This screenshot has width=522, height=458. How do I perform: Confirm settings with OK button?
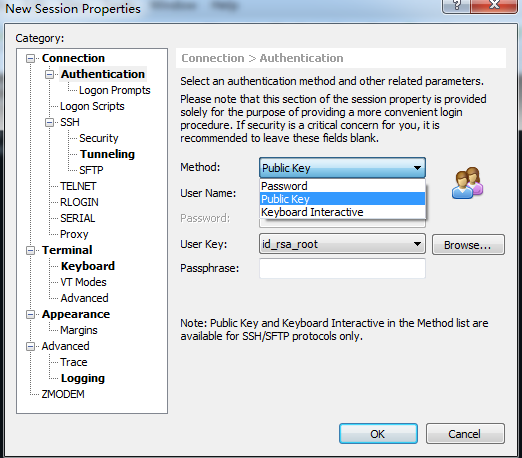378,434
